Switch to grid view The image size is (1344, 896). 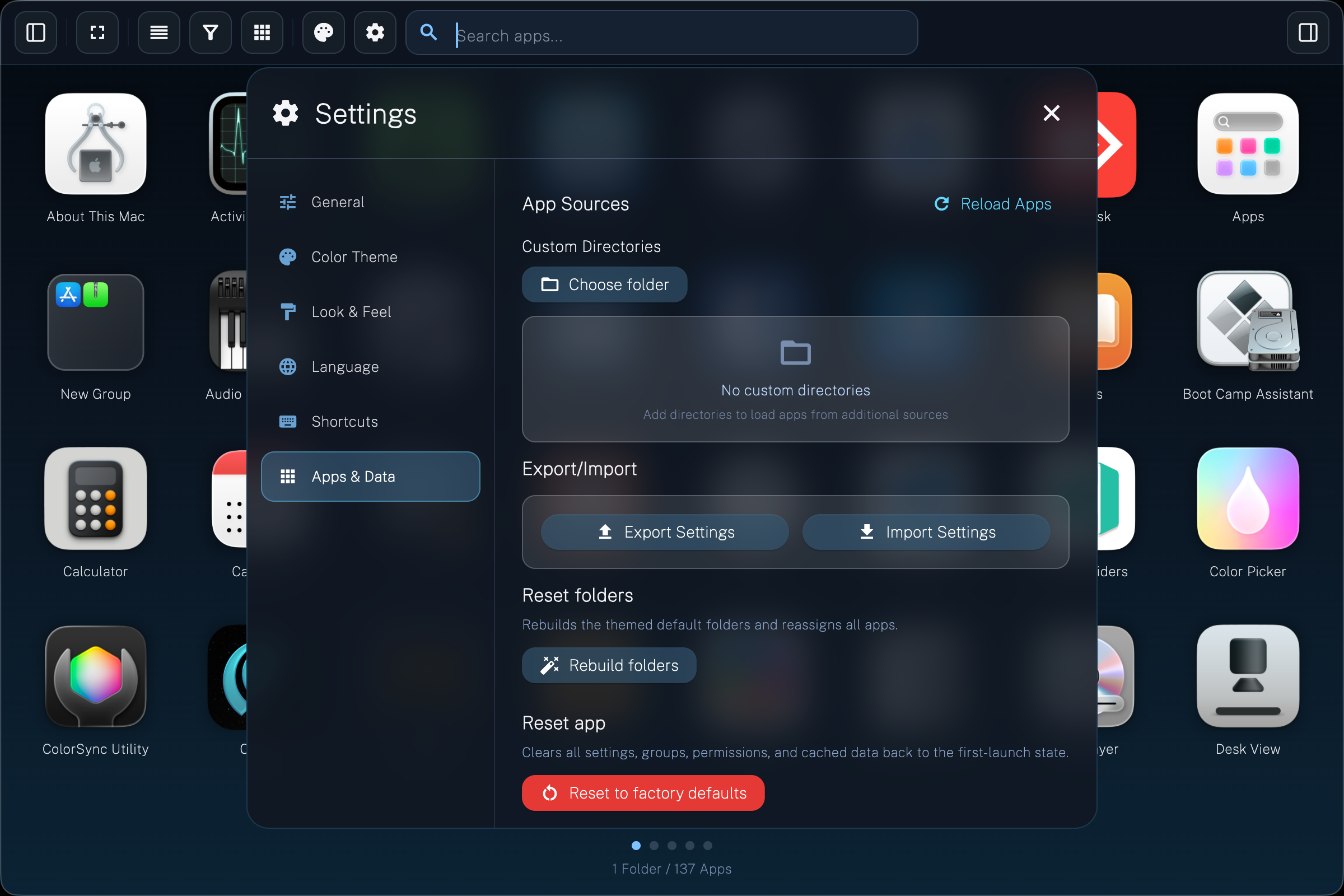tap(261, 32)
